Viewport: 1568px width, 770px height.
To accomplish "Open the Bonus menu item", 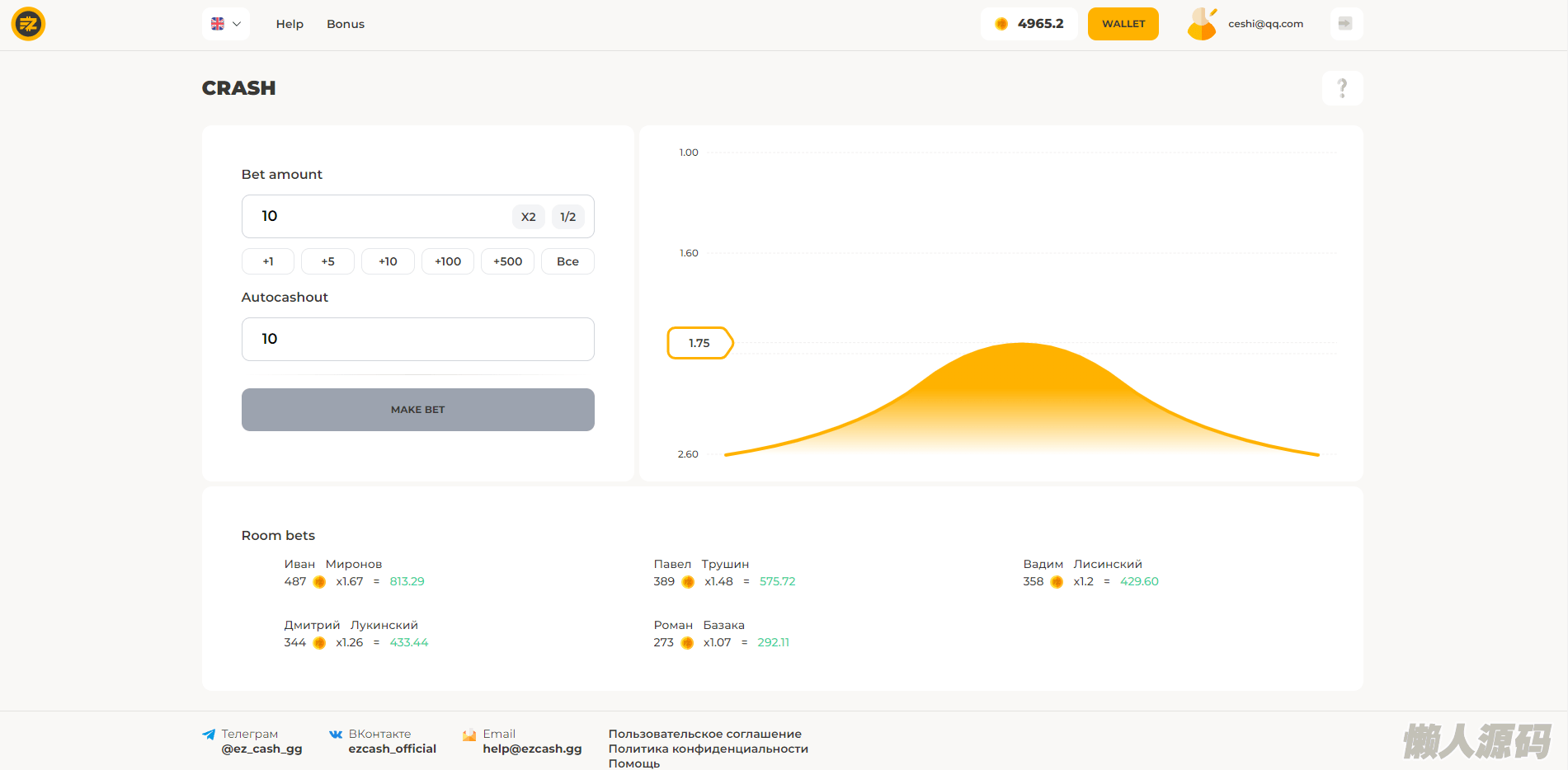I will (x=345, y=24).
